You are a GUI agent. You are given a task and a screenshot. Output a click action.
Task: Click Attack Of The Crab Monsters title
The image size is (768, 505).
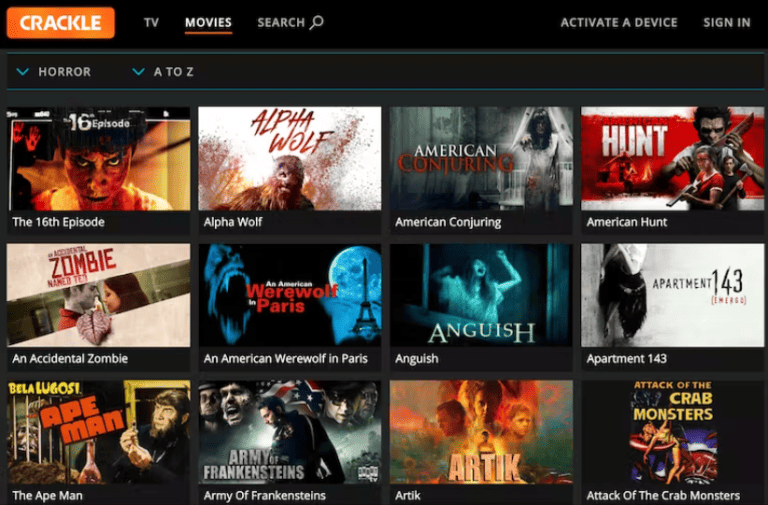coord(663,495)
